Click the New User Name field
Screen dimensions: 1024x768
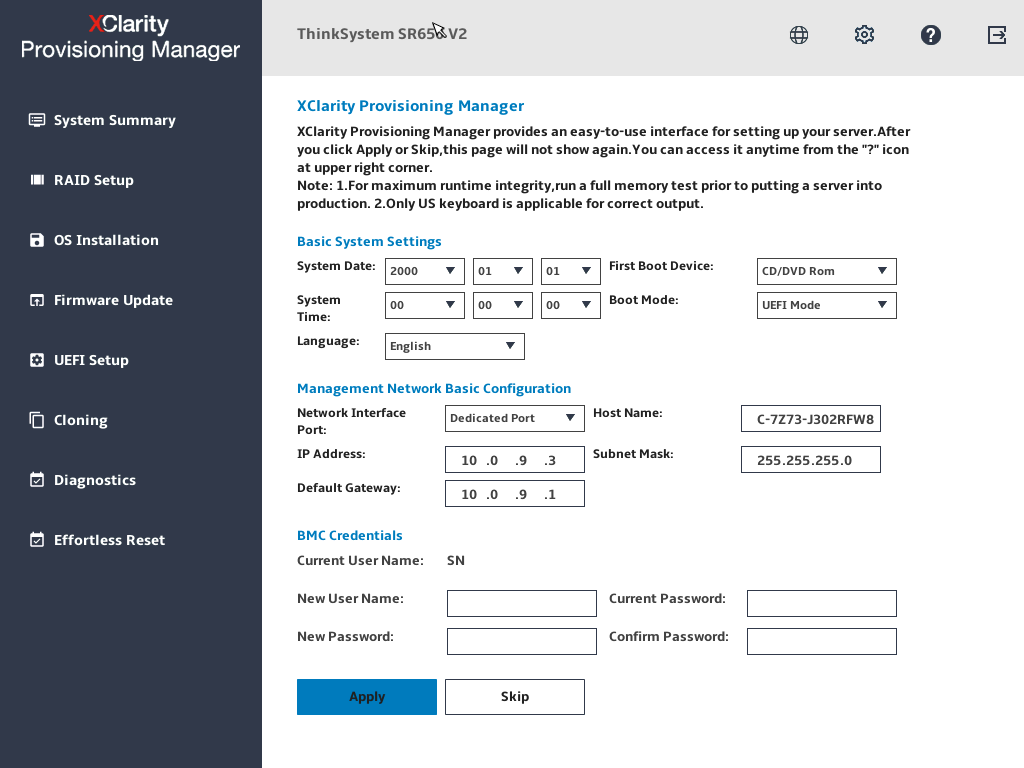(x=522, y=603)
